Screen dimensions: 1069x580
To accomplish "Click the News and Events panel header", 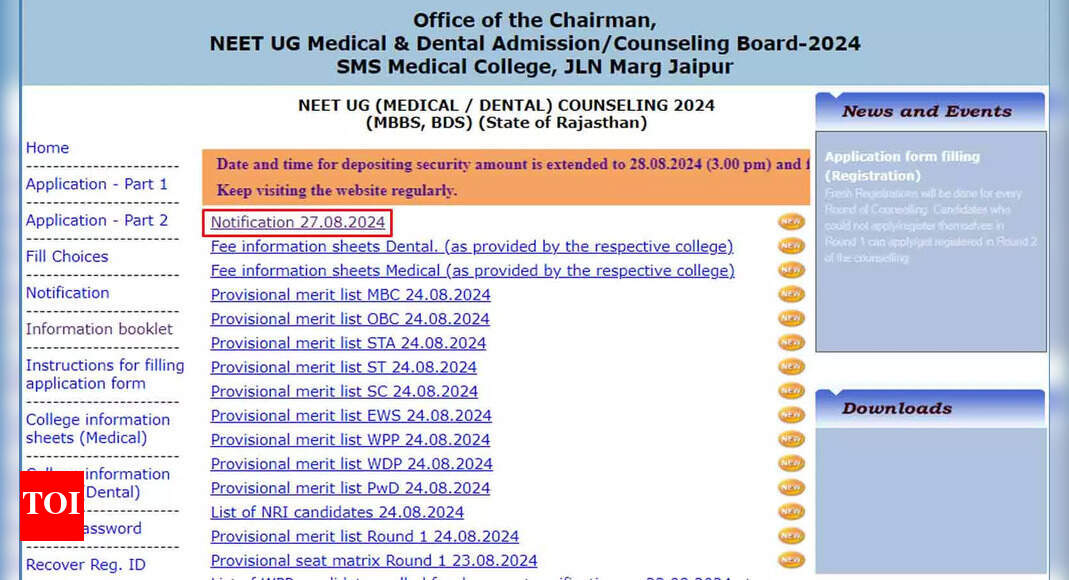I will (928, 111).
